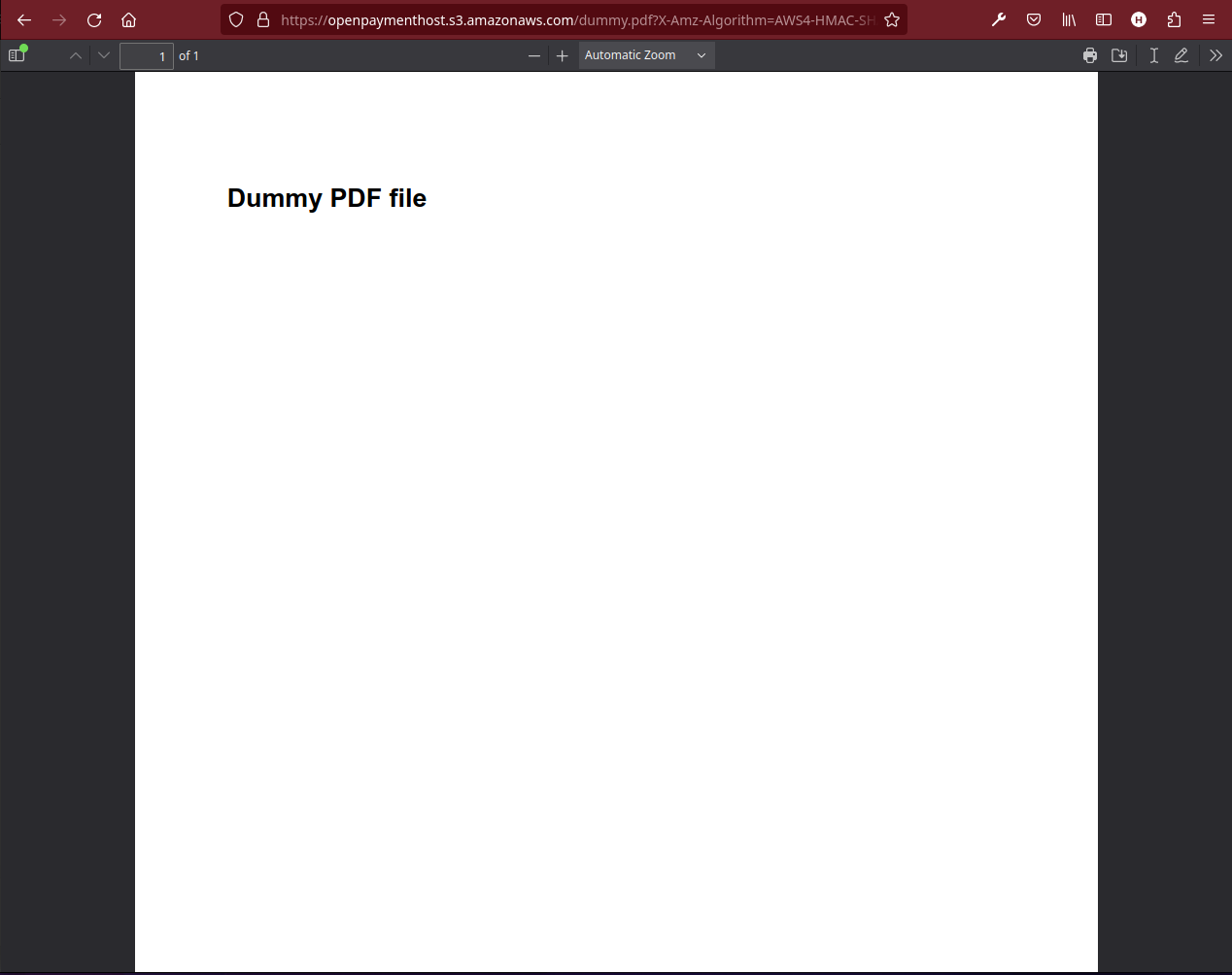Zoom out of the PDF document
Image resolution: width=1232 pixels, height=975 pixels.
[x=534, y=55]
